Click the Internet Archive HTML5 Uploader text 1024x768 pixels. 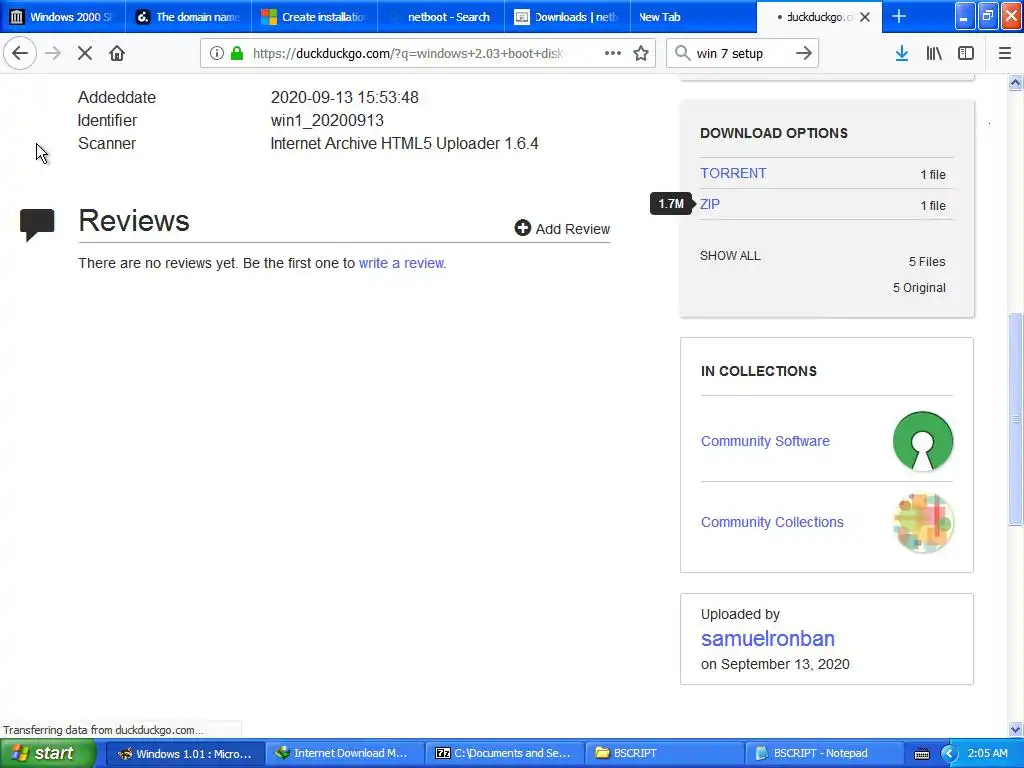404,143
